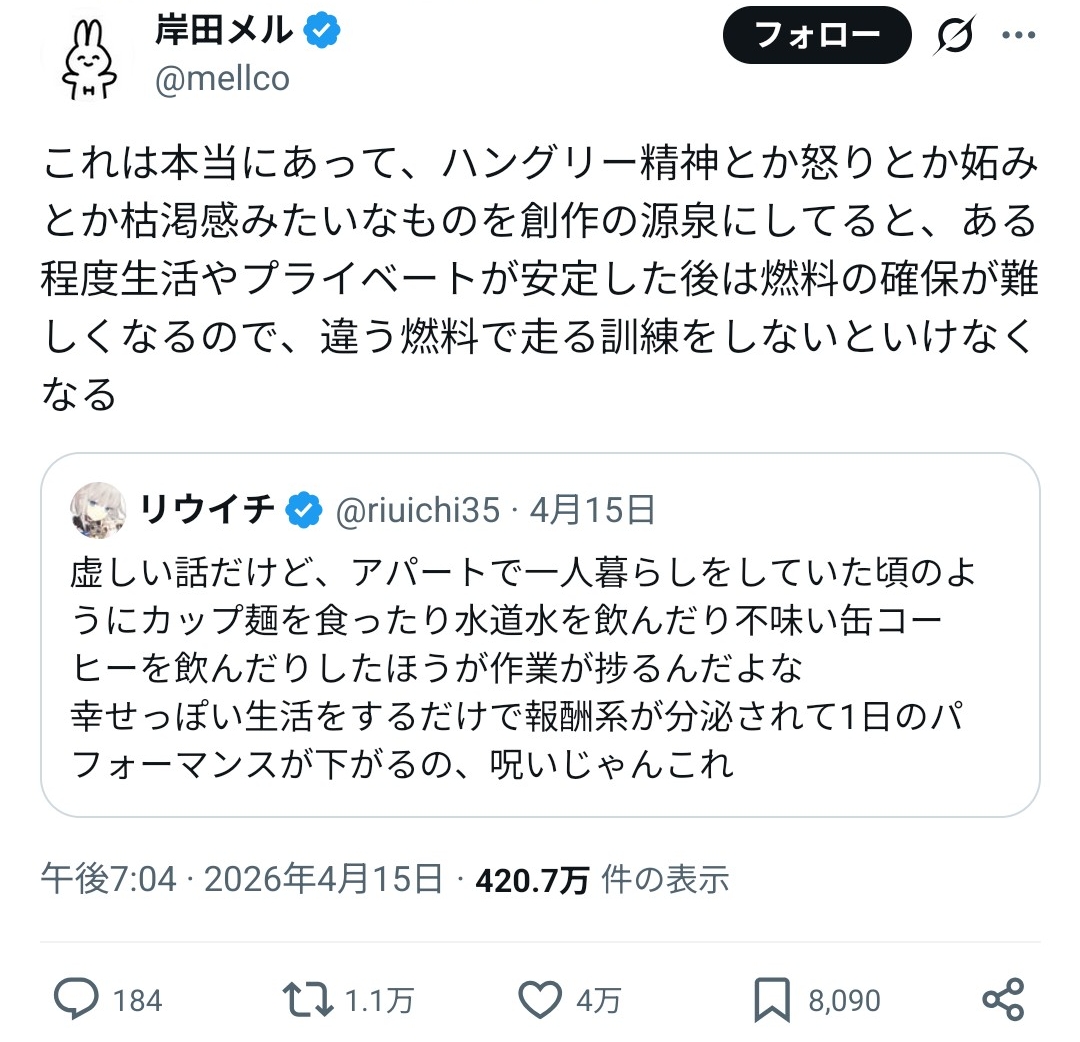The height and width of the screenshot is (1042, 1080).
Task: Click the リウイチ display name
Action: point(207,511)
